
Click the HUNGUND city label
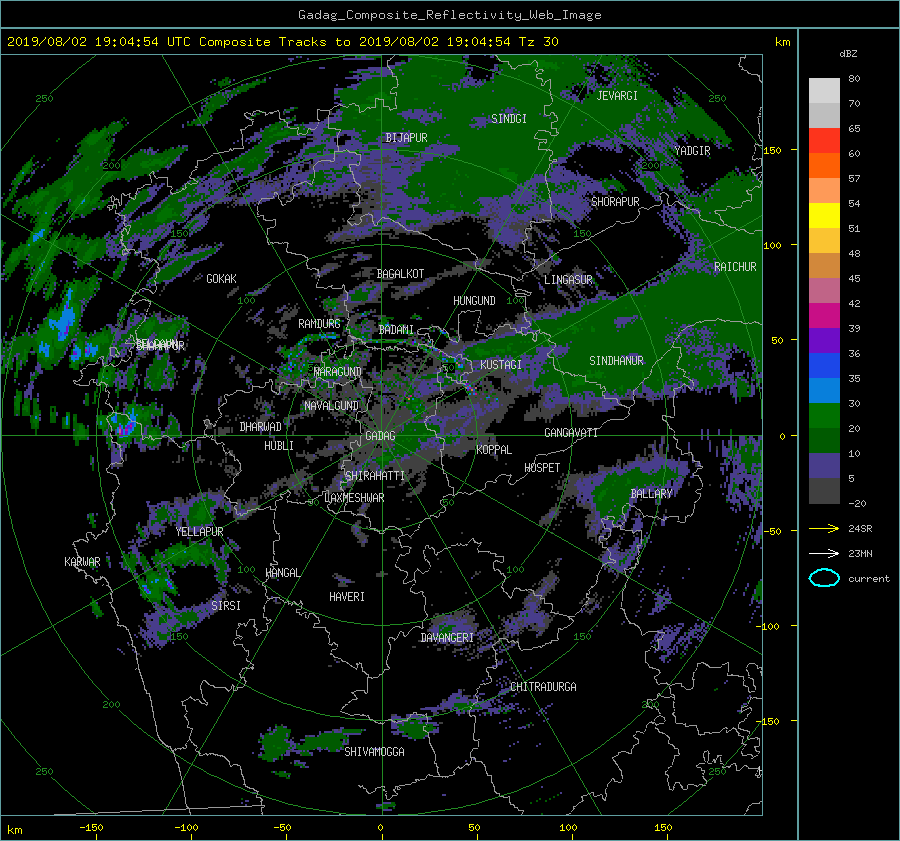(474, 301)
